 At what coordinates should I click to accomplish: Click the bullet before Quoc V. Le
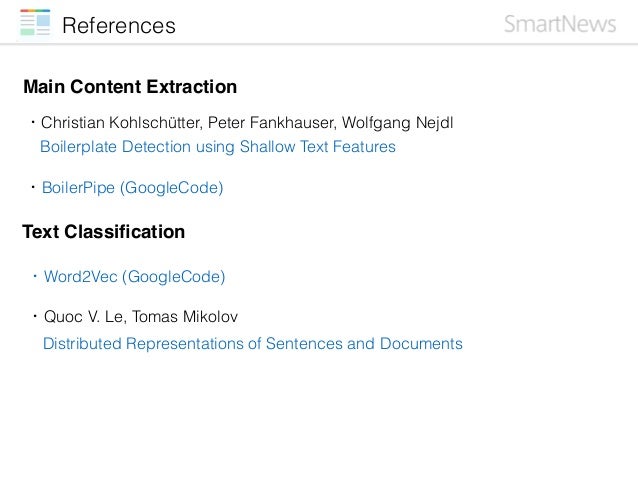(x=35, y=316)
